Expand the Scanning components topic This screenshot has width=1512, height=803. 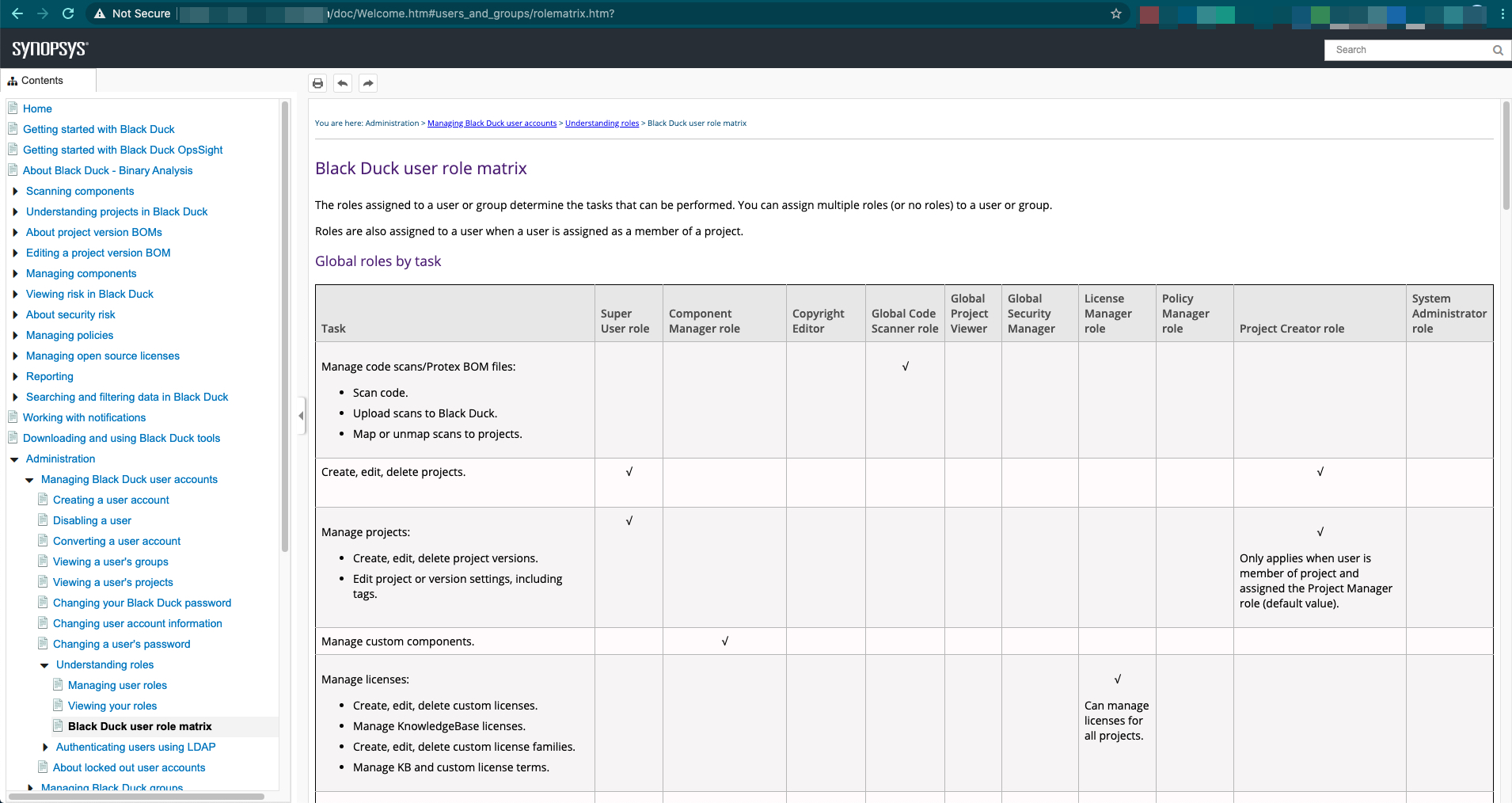15,191
